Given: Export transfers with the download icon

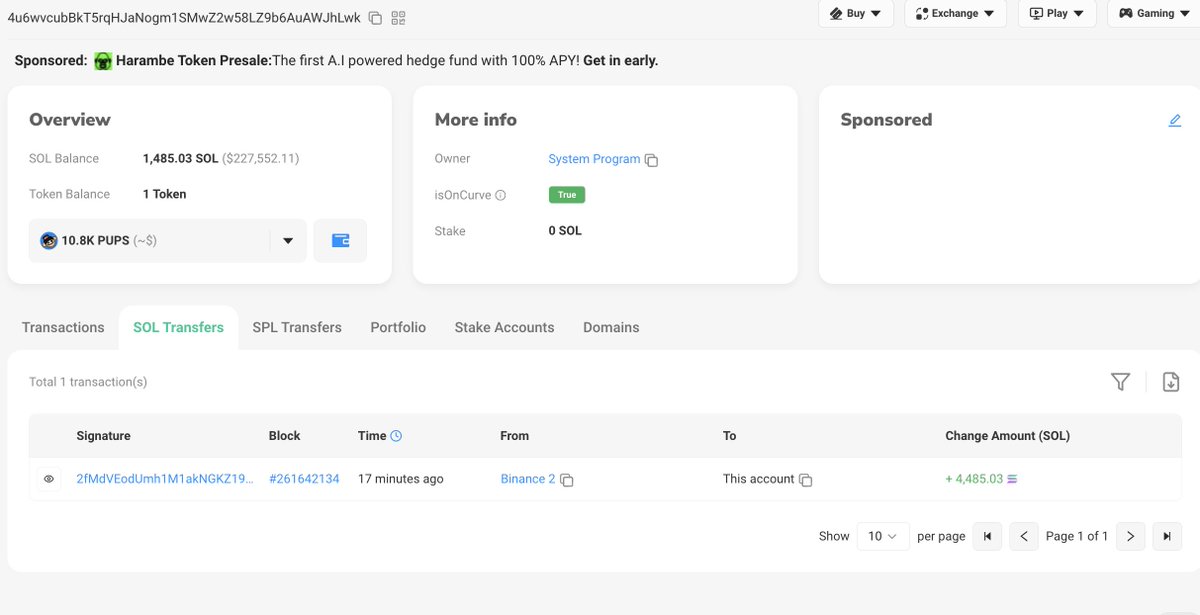Looking at the screenshot, I should click(1171, 382).
